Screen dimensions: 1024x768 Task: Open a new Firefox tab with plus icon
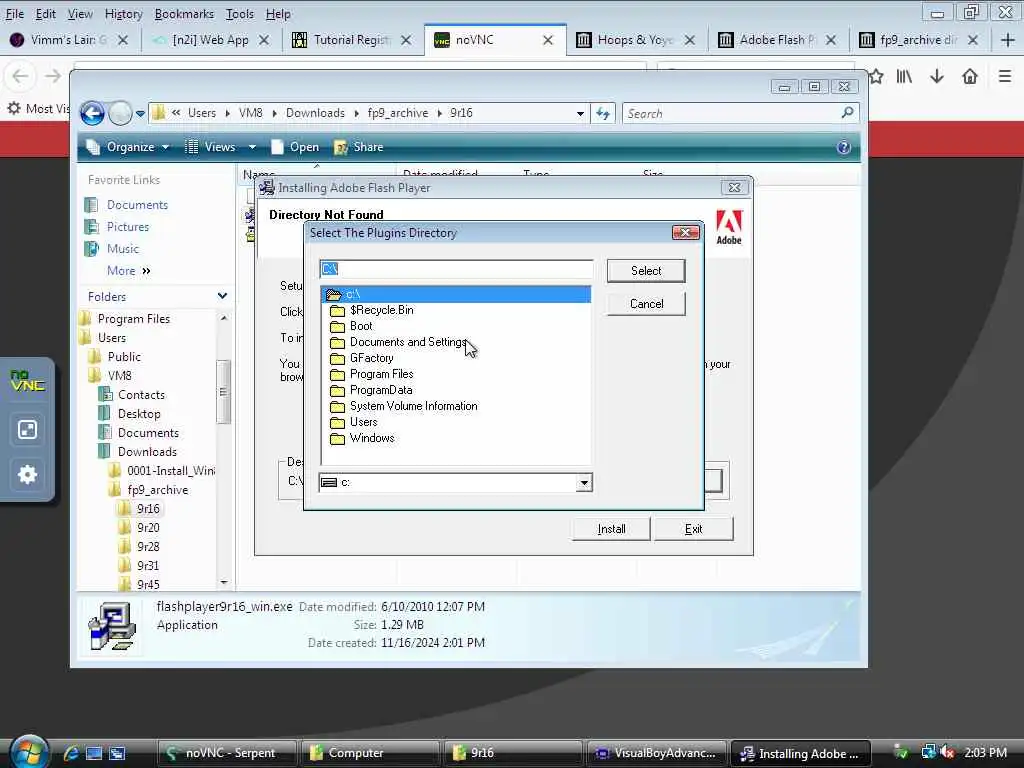(x=1008, y=40)
